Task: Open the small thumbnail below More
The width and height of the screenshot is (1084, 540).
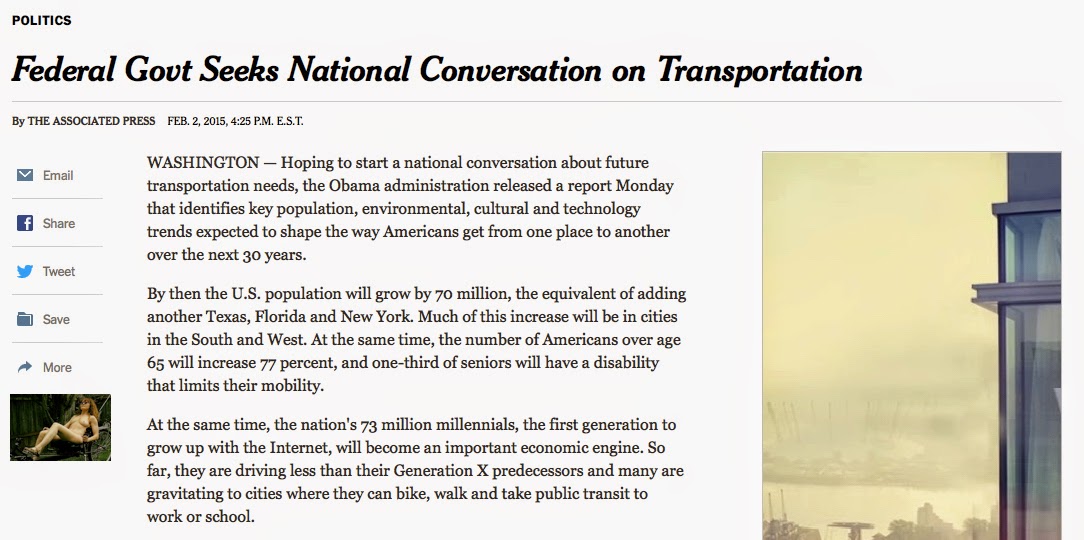Action: 60,427
